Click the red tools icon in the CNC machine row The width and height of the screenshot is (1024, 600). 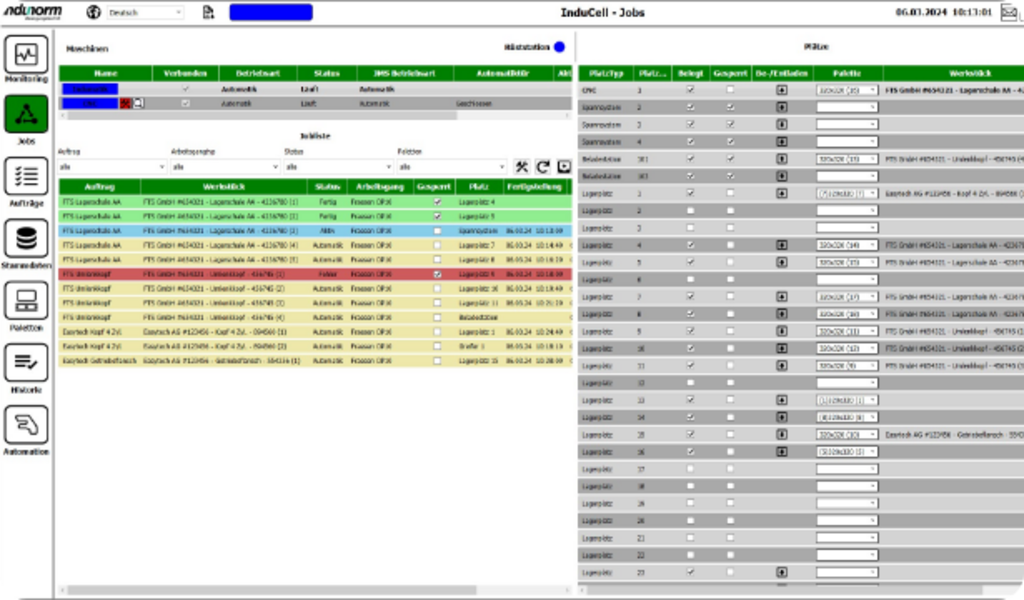pos(125,103)
